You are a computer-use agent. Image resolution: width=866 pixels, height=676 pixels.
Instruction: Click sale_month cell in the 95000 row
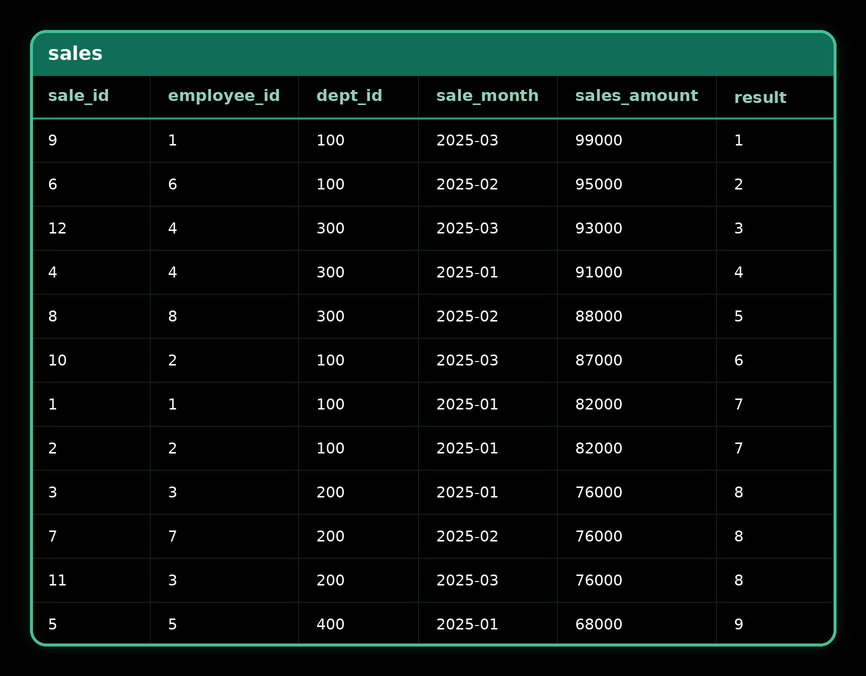coord(467,184)
